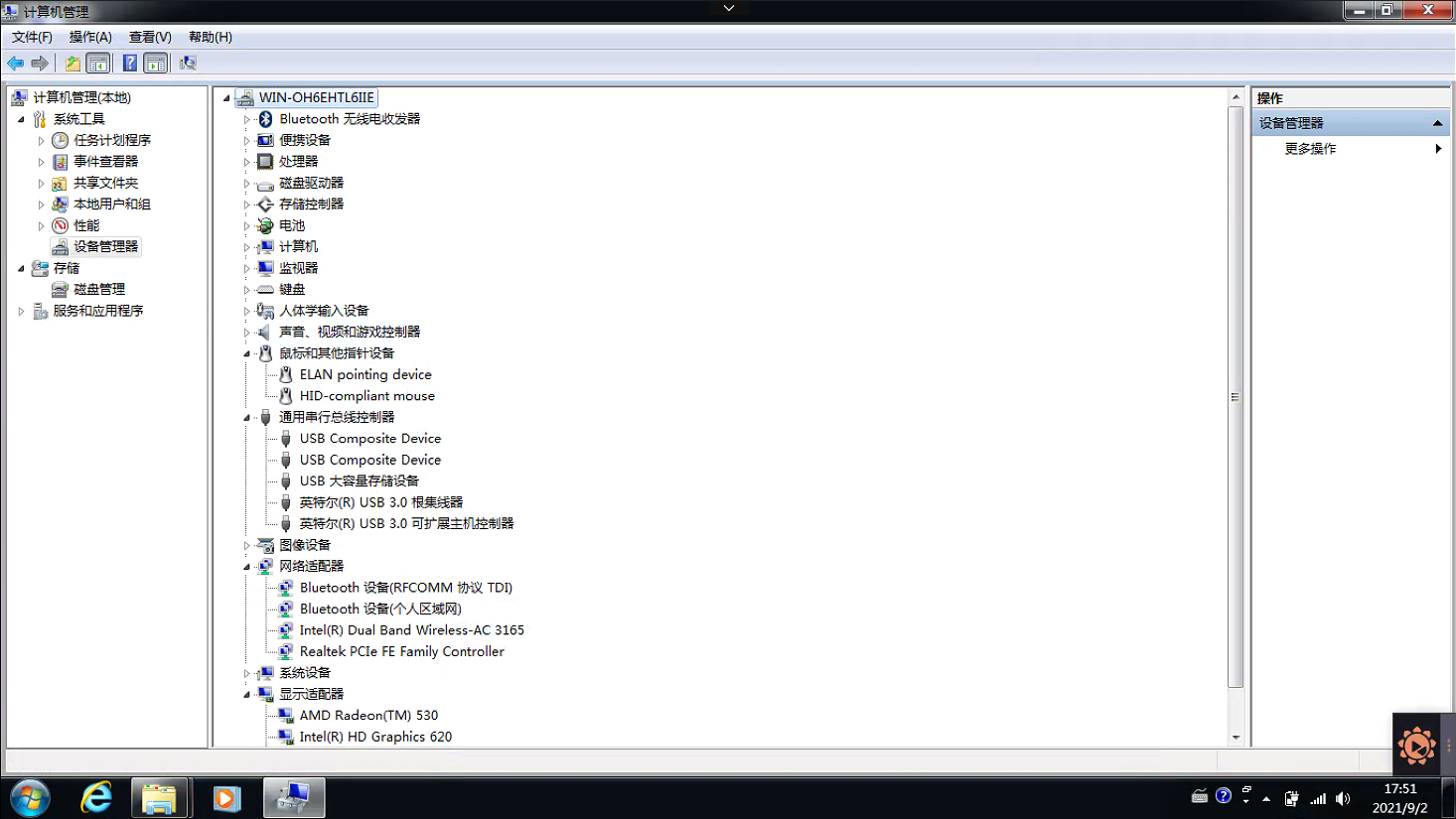
Task: Expand the 存储控制器 node
Action: tap(247, 205)
